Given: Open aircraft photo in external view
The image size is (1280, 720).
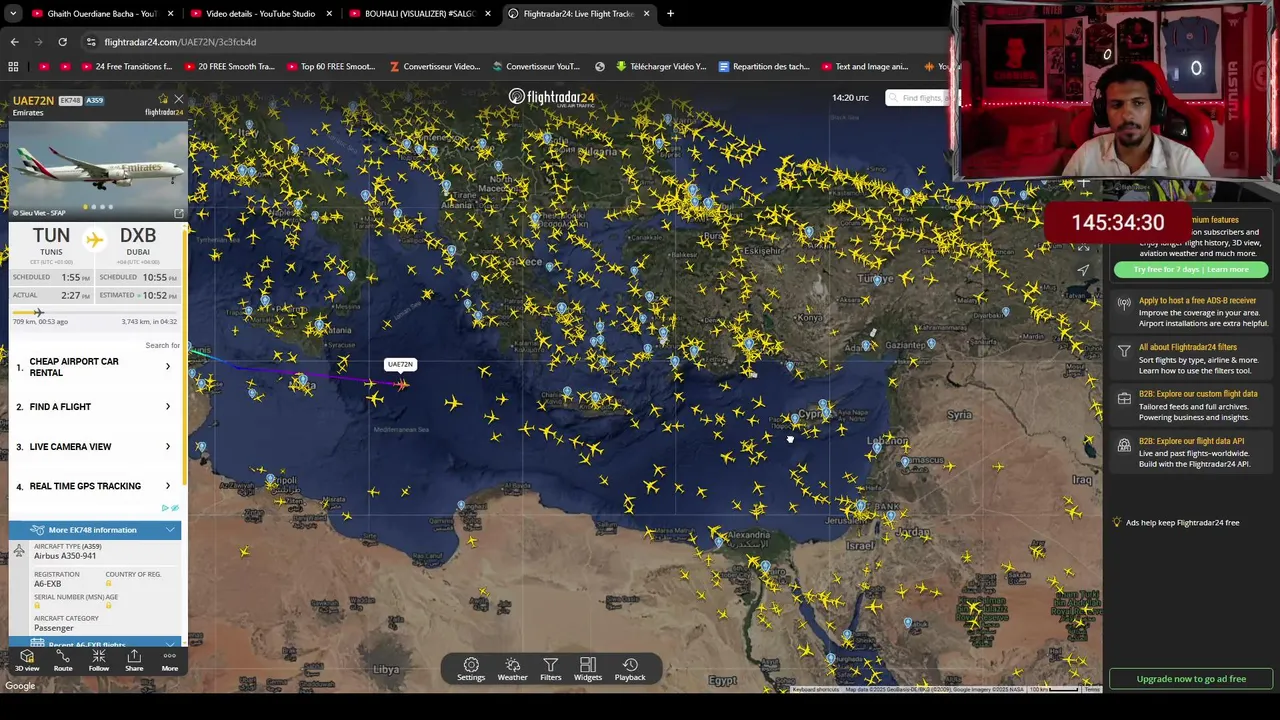Looking at the screenshot, I should point(179,213).
